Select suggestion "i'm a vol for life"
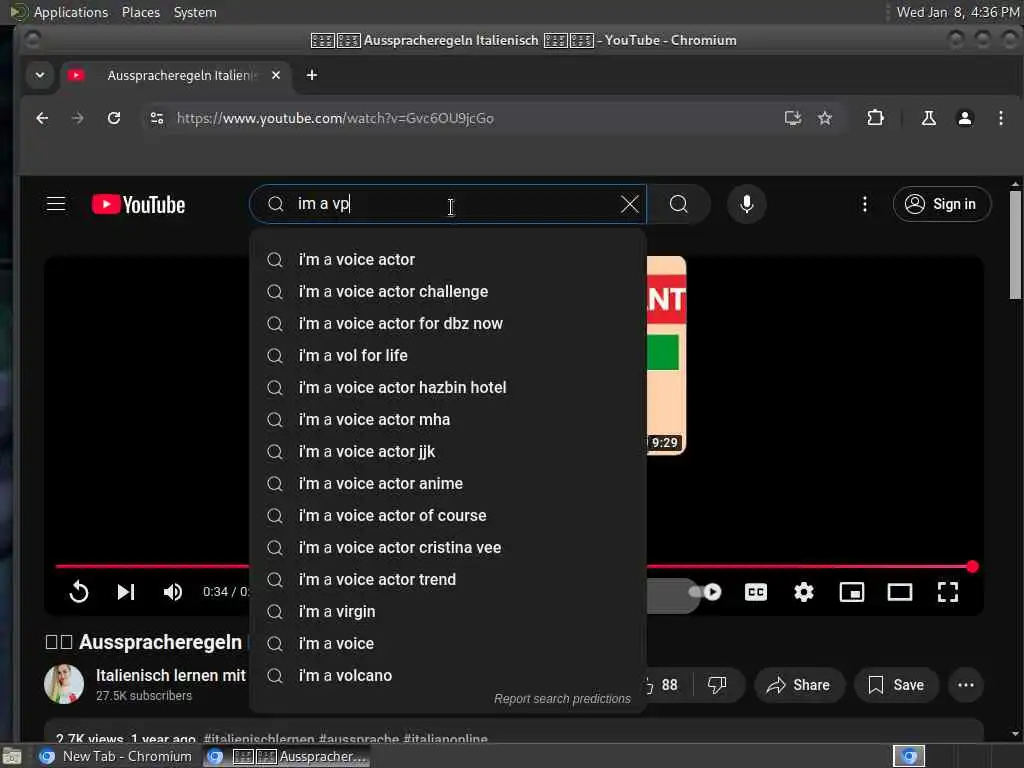1024x768 pixels. (448, 355)
